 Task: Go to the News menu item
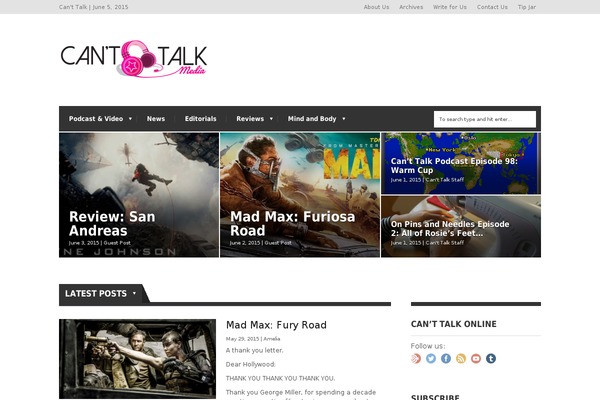[156, 119]
